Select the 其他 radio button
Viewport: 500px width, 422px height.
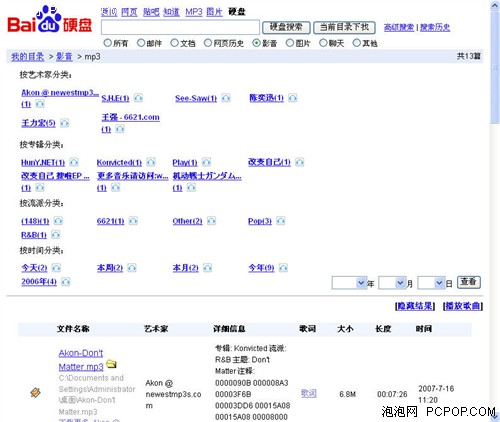click(356, 43)
